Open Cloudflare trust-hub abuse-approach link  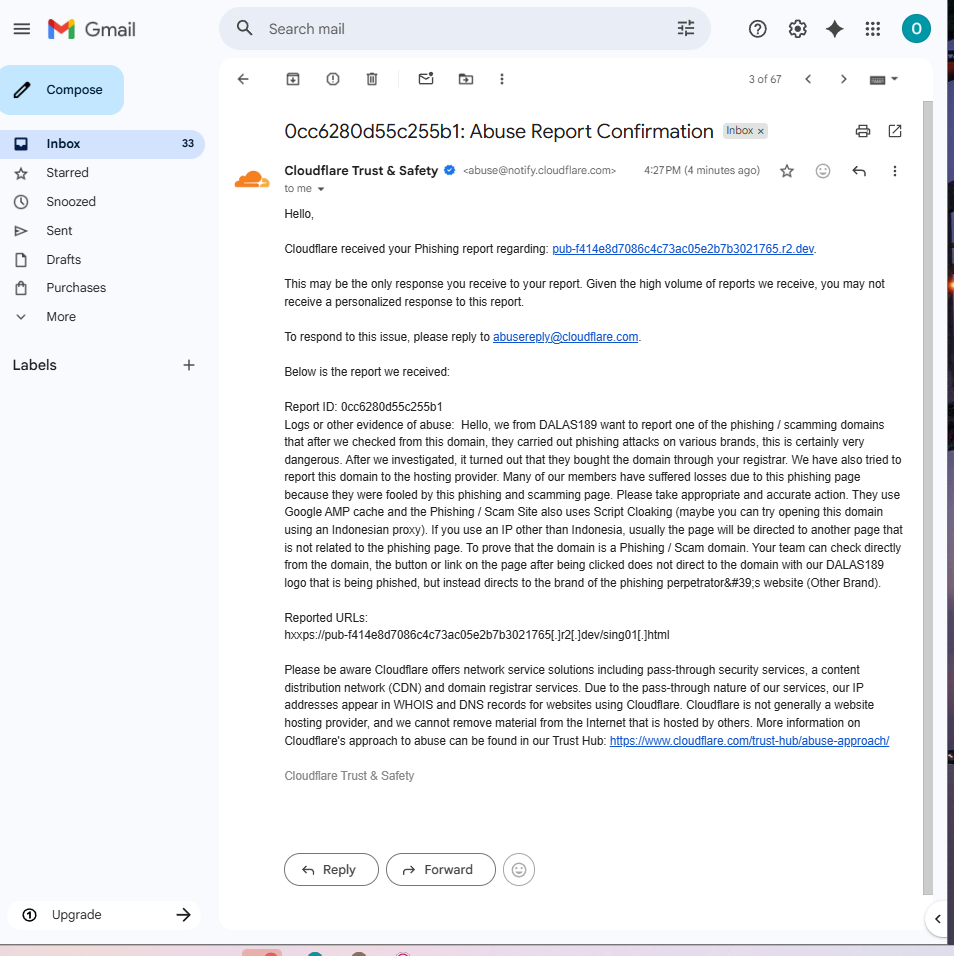tap(749, 741)
